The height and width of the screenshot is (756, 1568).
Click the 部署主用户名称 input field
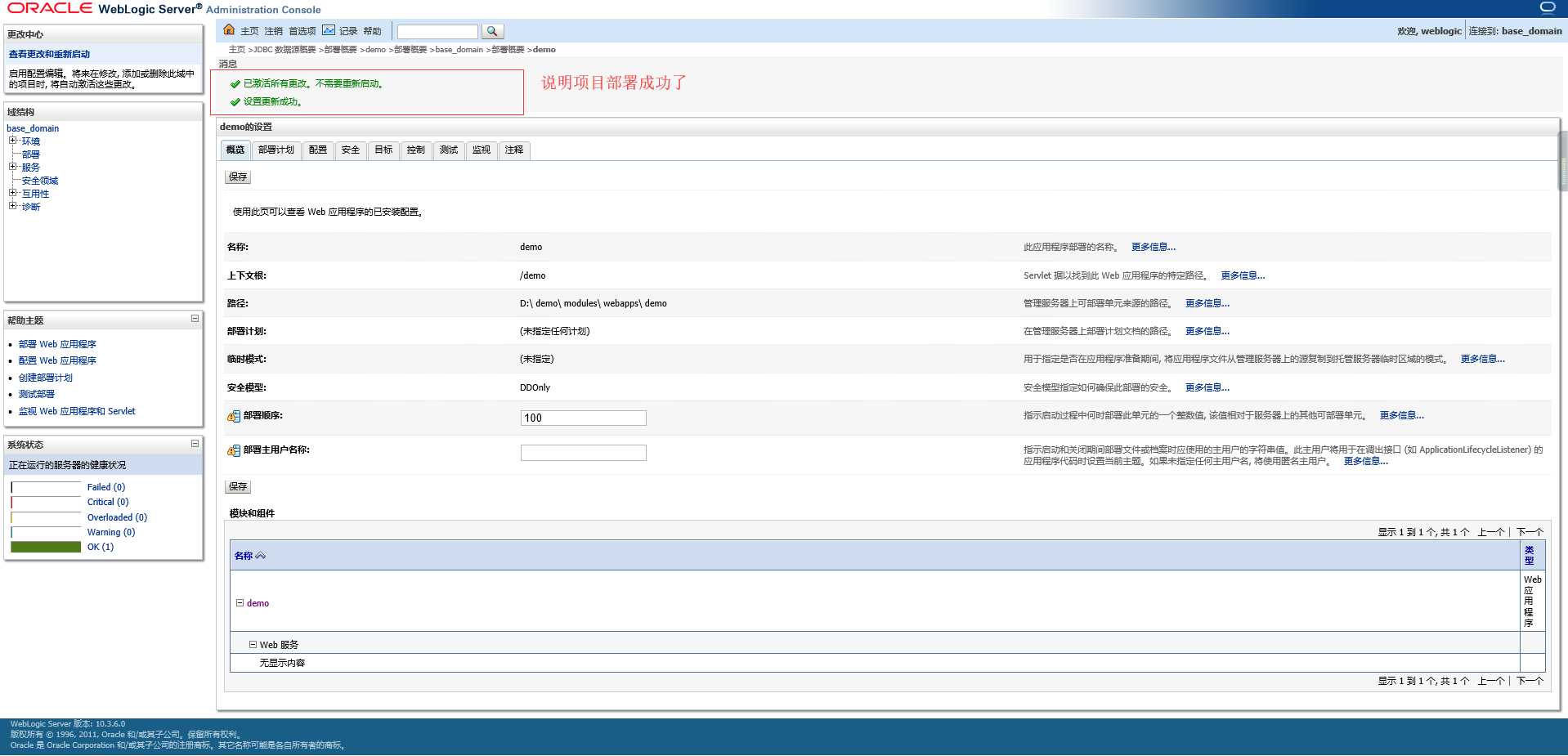point(583,452)
